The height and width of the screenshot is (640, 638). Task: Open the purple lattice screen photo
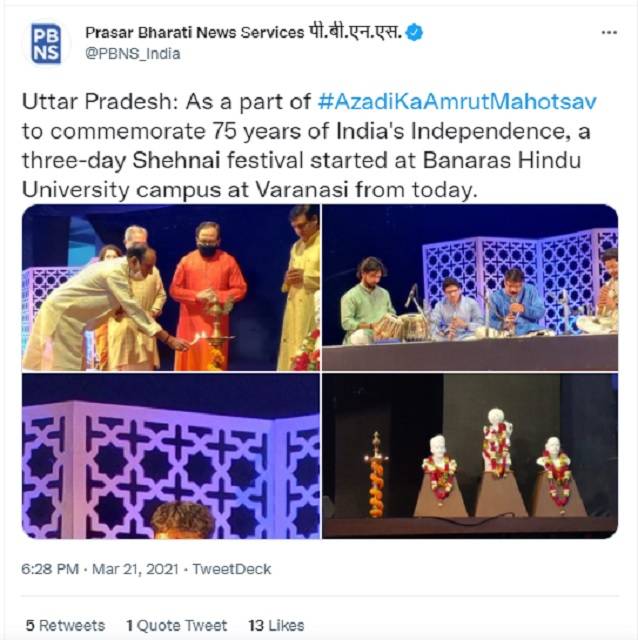point(171,456)
